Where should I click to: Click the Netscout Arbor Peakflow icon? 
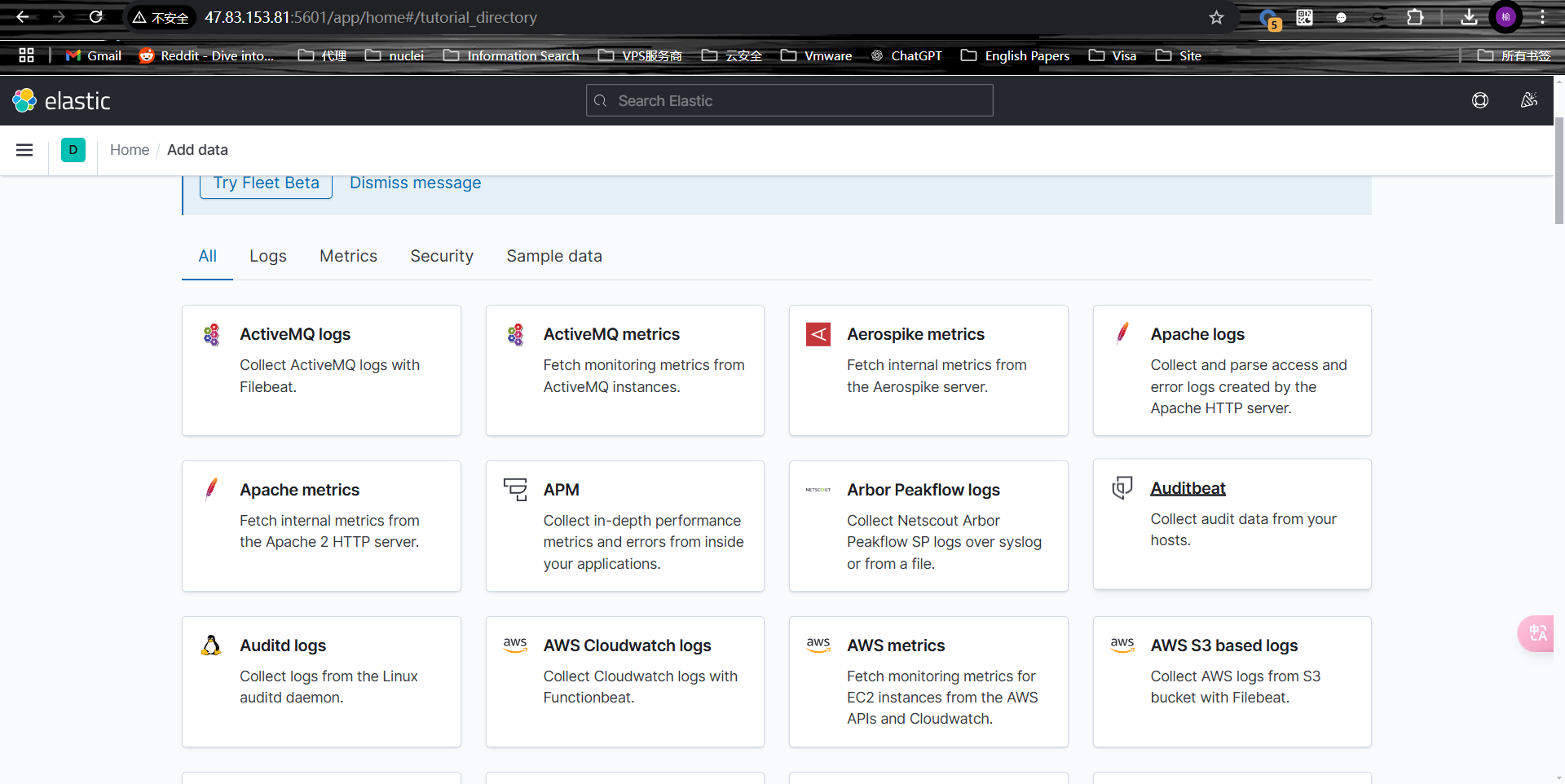click(x=818, y=490)
